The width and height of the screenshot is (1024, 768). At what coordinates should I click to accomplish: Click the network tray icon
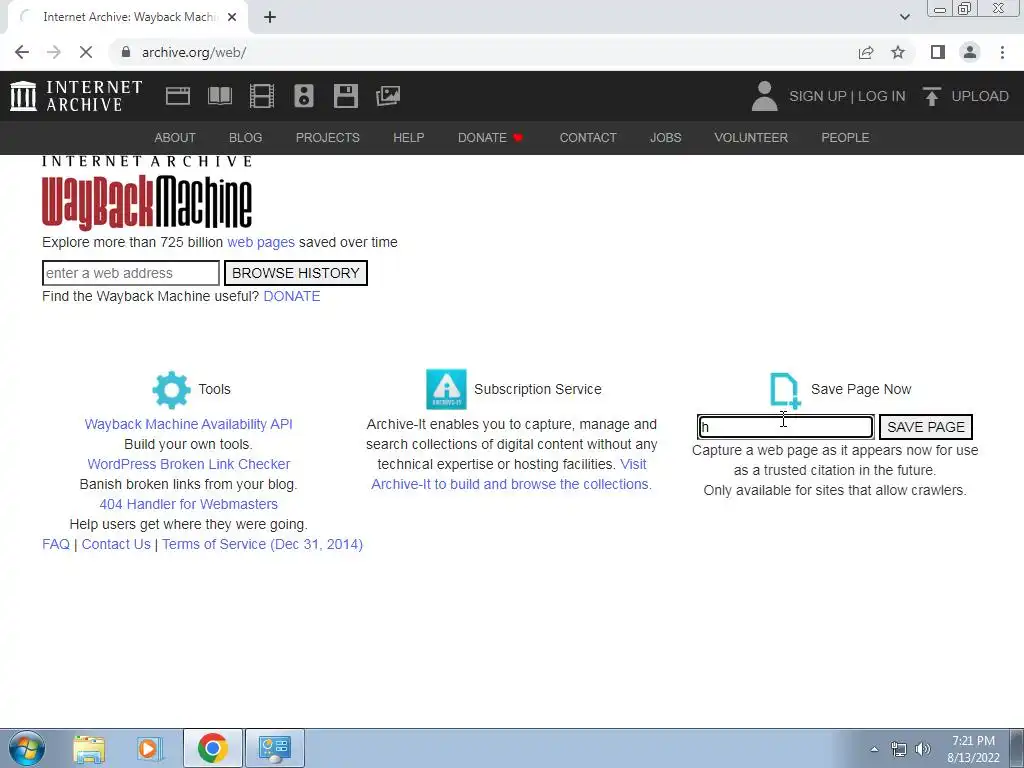coord(899,749)
